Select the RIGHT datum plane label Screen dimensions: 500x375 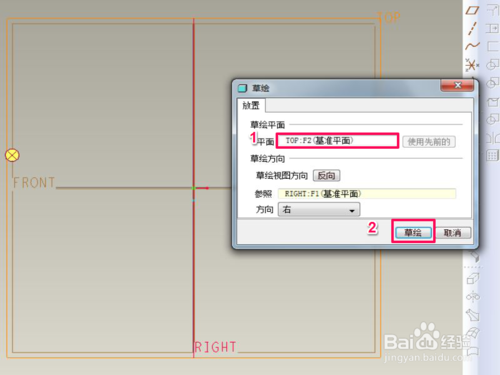tap(215, 347)
